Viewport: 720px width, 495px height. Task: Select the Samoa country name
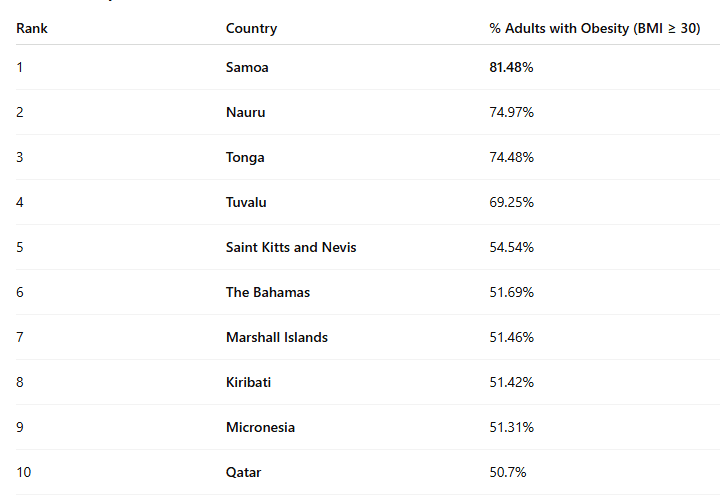(x=247, y=68)
